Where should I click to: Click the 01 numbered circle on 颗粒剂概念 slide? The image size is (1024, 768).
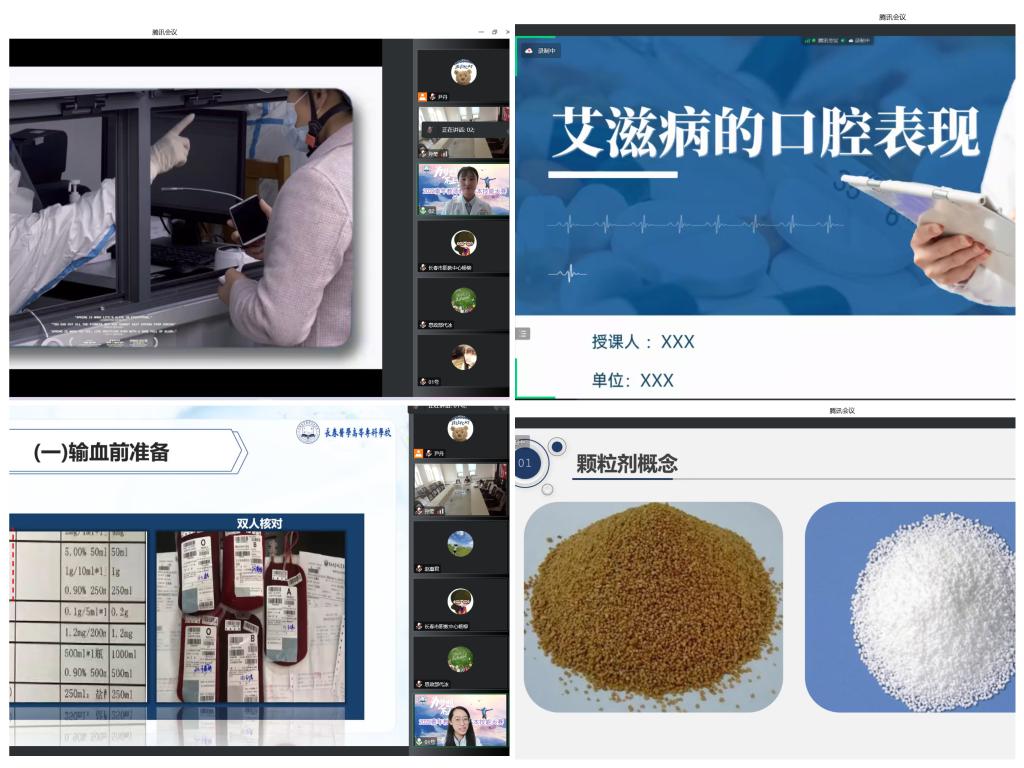click(x=526, y=463)
